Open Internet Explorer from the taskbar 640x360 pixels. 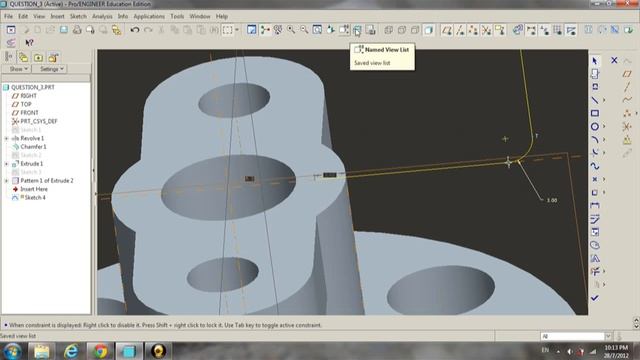pos(71,351)
